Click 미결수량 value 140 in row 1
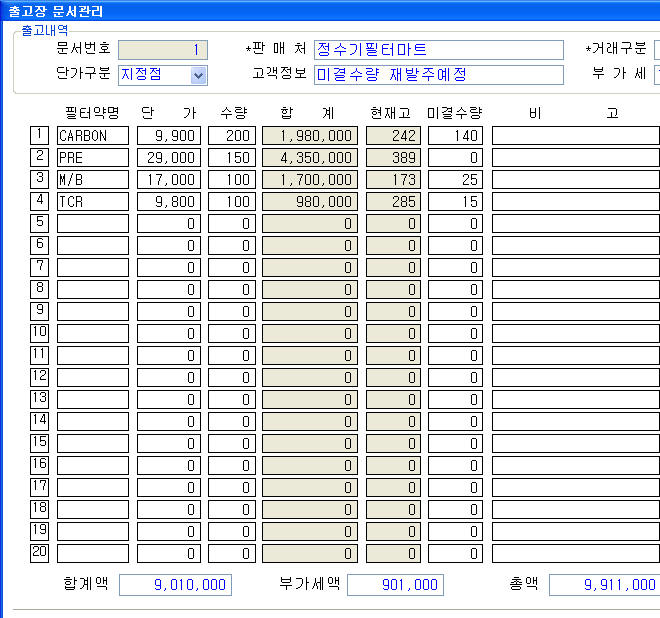Image resolution: width=660 pixels, height=618 pixels. pyautogui.click(x=455, y=136)
